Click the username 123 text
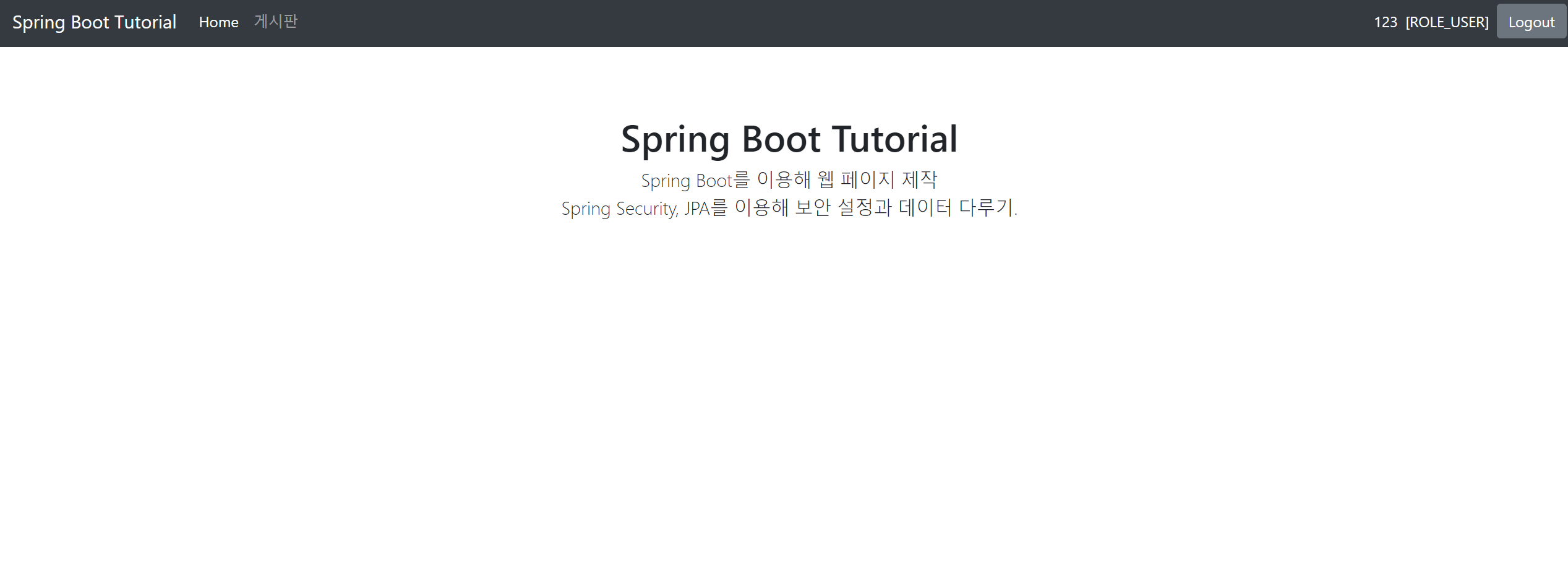 pos(1386,22)
